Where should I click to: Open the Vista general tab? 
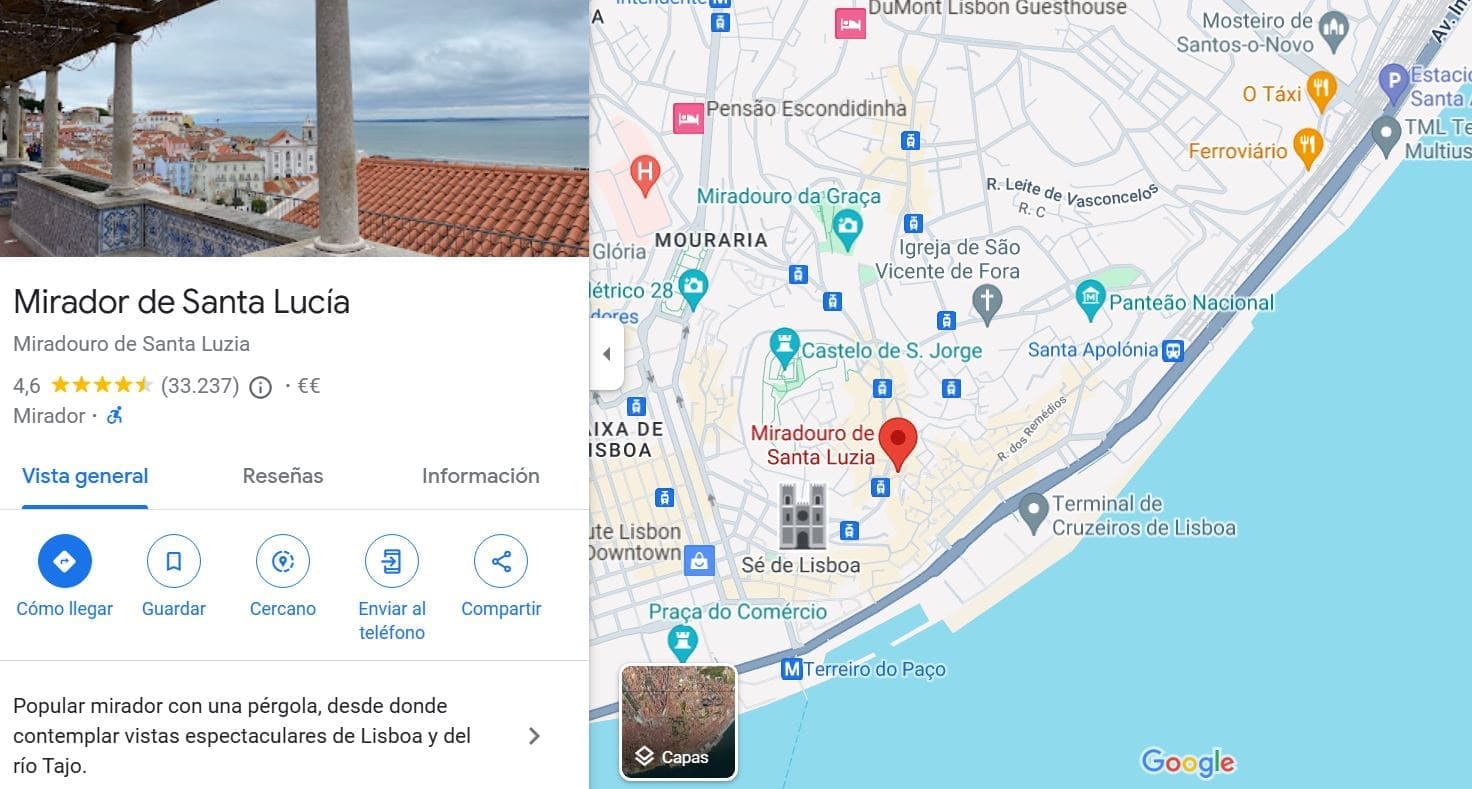[x=85, y=476]
